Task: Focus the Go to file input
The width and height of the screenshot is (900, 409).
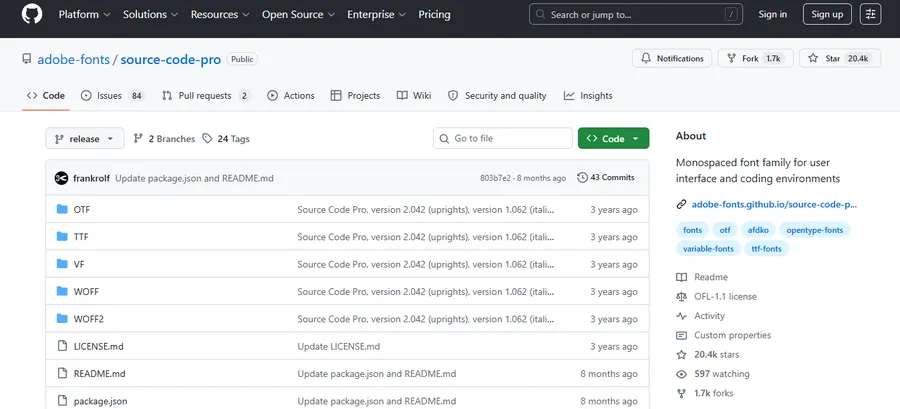Action: coord(503,138)
